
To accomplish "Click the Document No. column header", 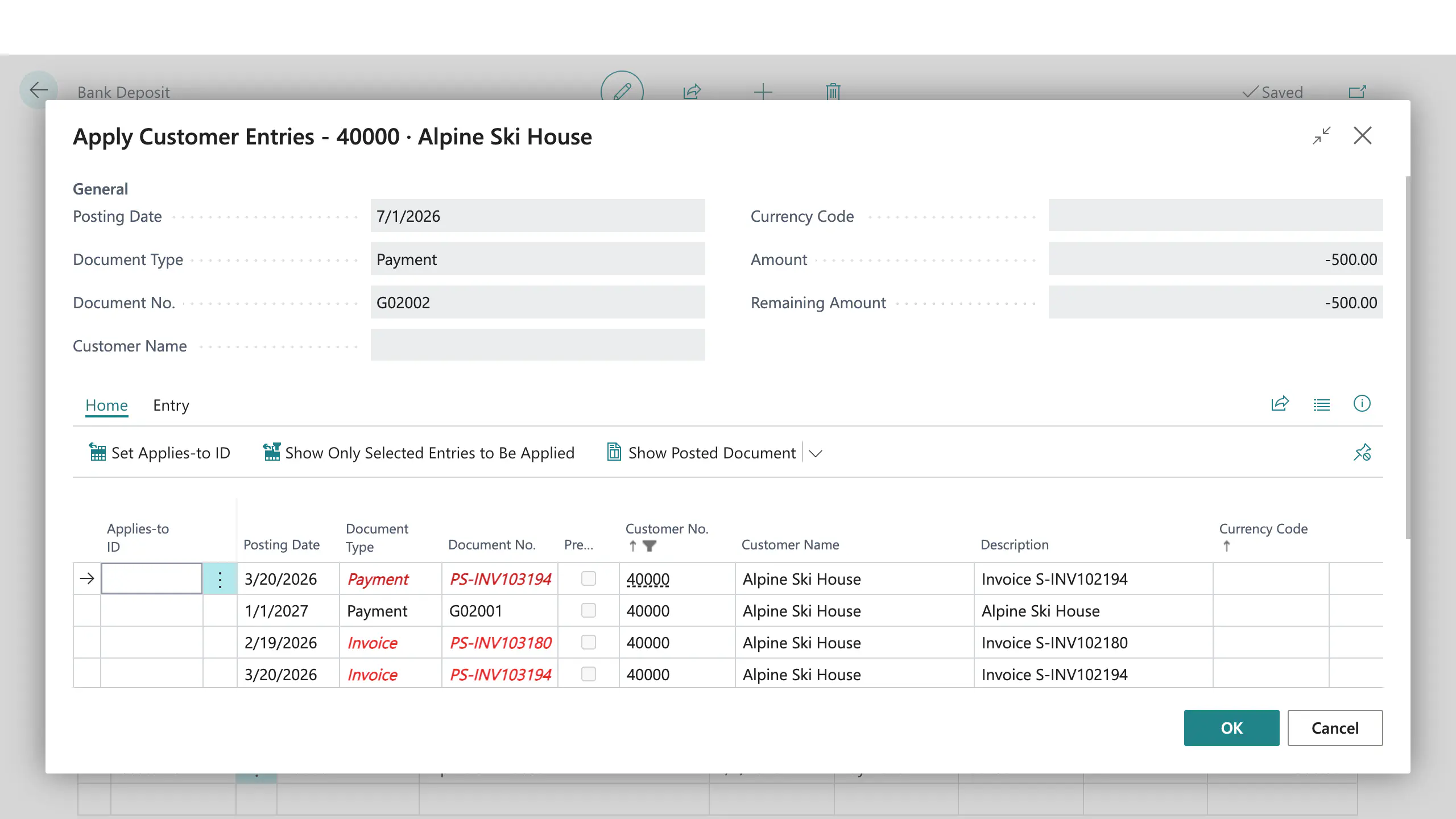I will (x=492, y=545).
